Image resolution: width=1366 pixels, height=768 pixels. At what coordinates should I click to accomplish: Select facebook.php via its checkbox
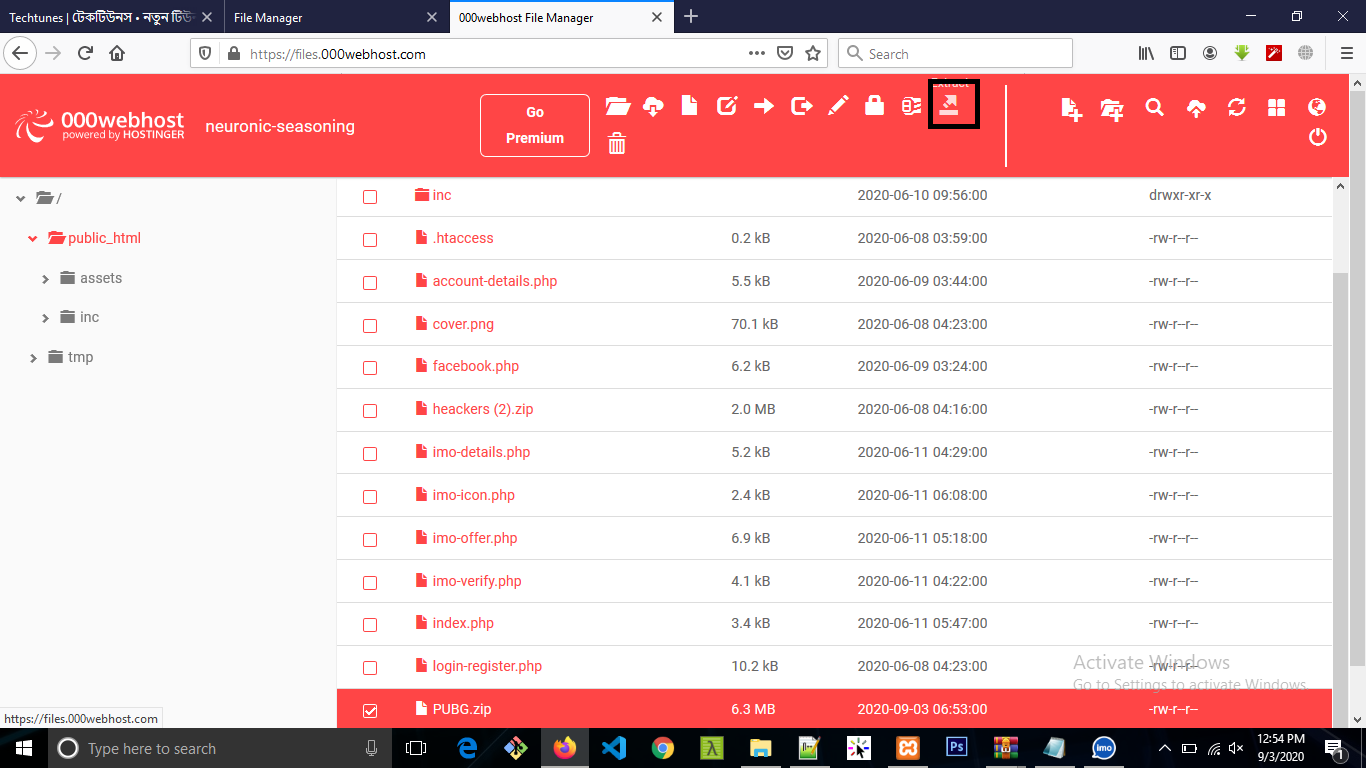(370, 368)
